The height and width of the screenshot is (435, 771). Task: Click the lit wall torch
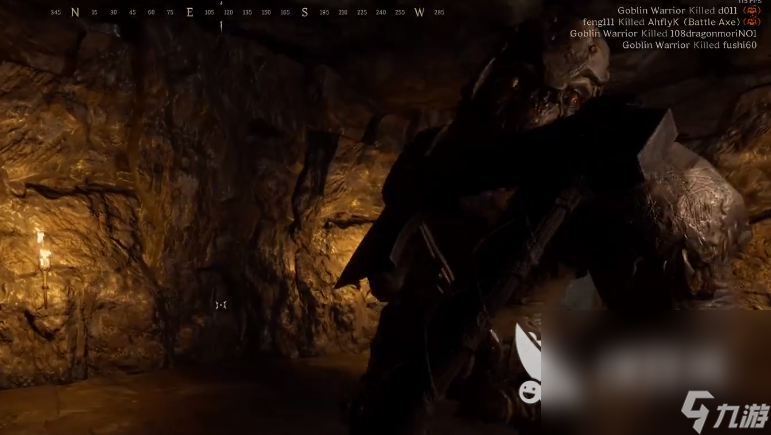pyautogui.click(x=44, y=269)
